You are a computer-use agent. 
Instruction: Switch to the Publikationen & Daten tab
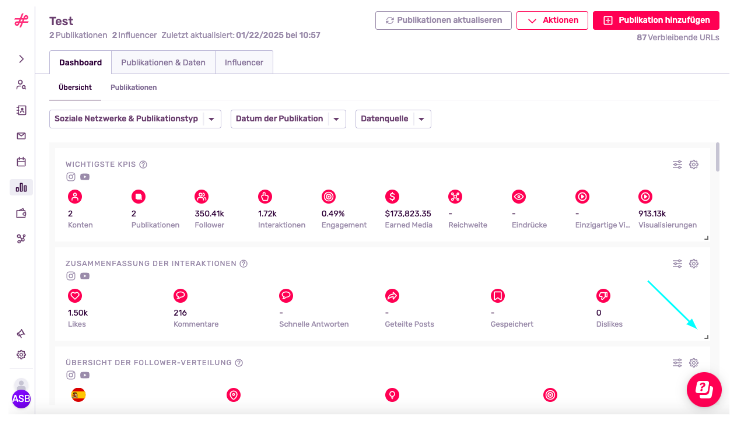(x=163, y=62)
